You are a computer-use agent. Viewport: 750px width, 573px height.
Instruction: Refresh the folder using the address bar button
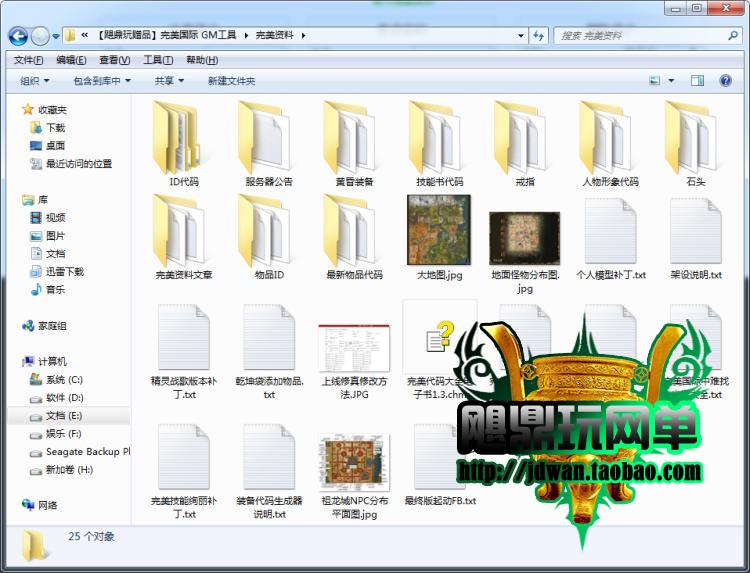click(x=538, y=36)
